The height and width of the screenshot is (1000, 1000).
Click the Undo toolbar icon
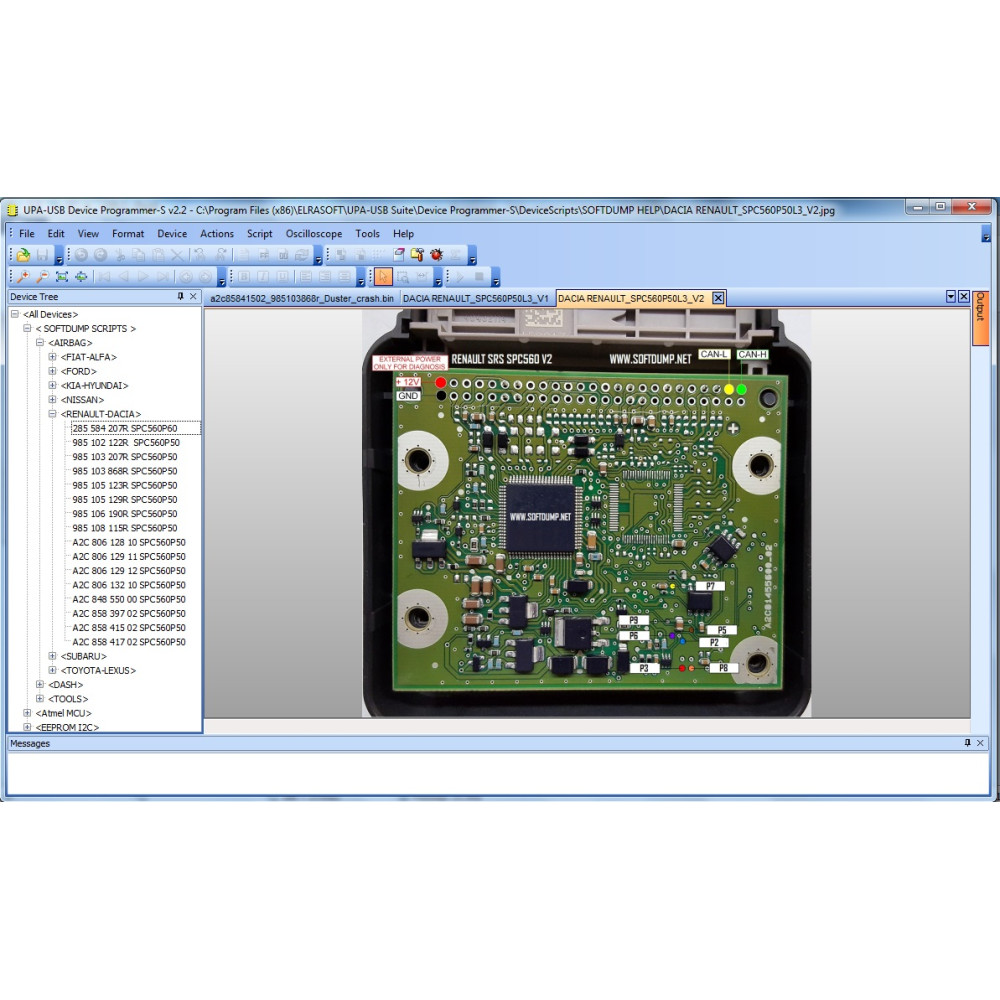81,255
